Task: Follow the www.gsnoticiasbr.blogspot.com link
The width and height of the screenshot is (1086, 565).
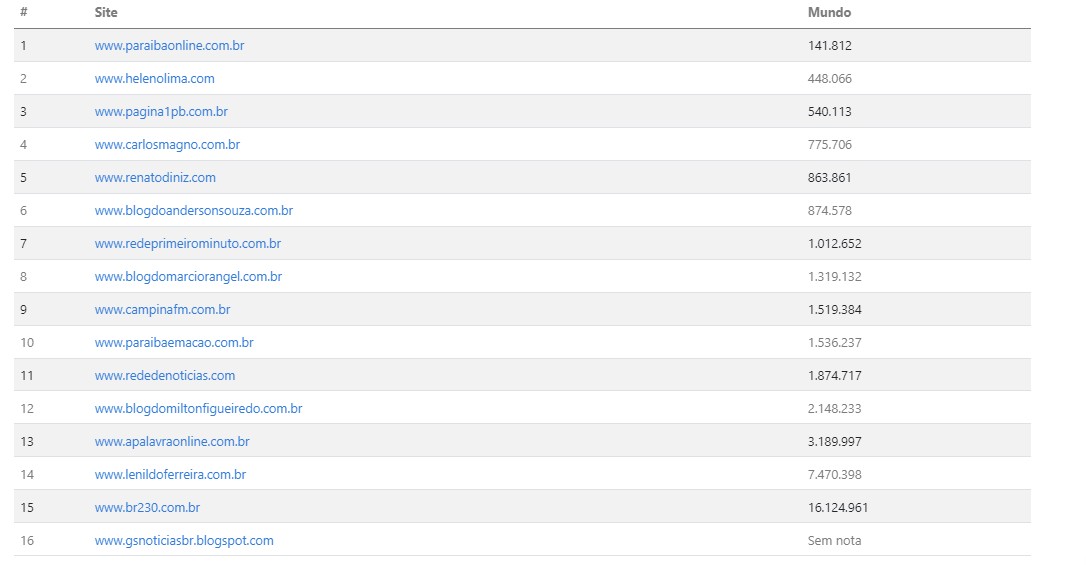Action: click(184, 541)
